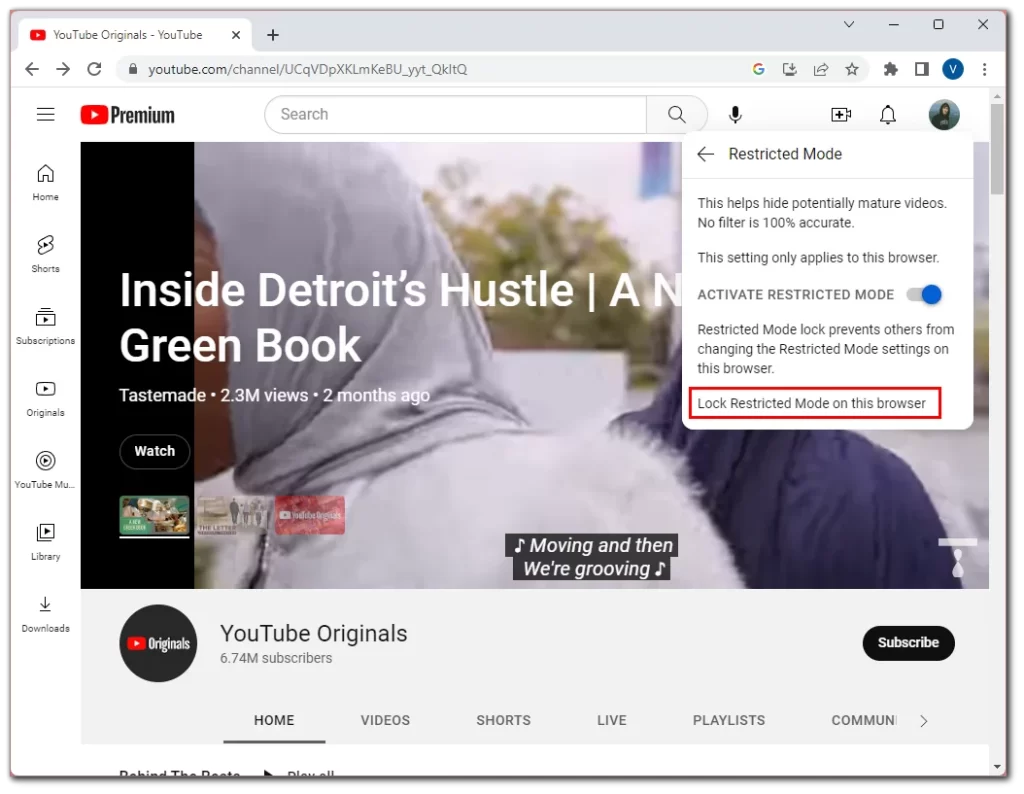Click the browser forward arrow
Image resolution: width=1024 pixels, height=794 pixels.
(63, 69)
